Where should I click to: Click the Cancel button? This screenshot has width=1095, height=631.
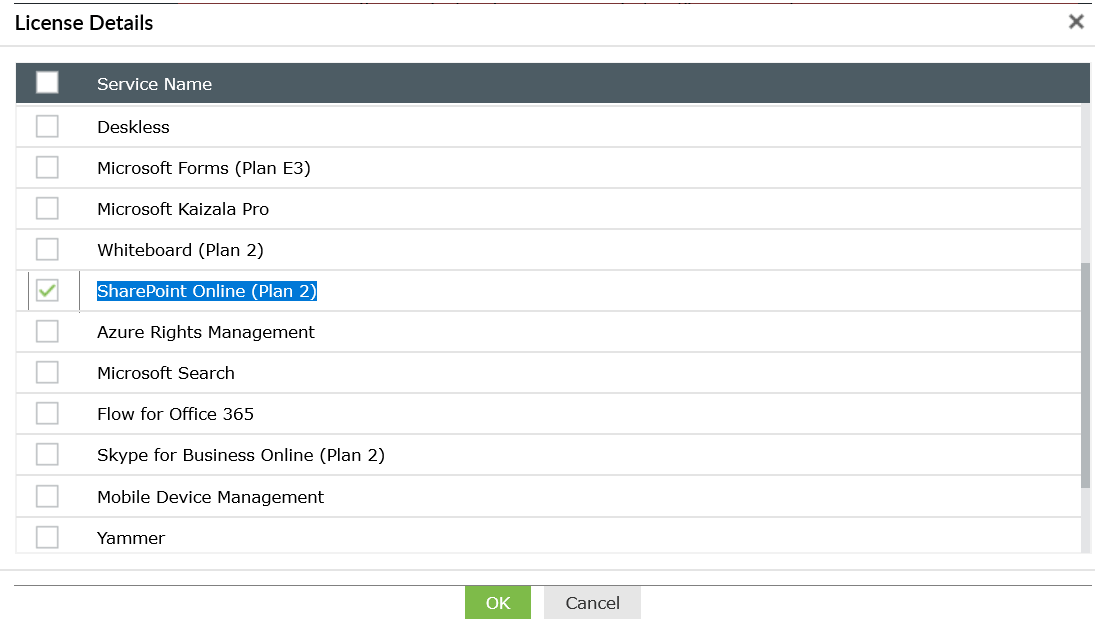click(x=591, y=602)
